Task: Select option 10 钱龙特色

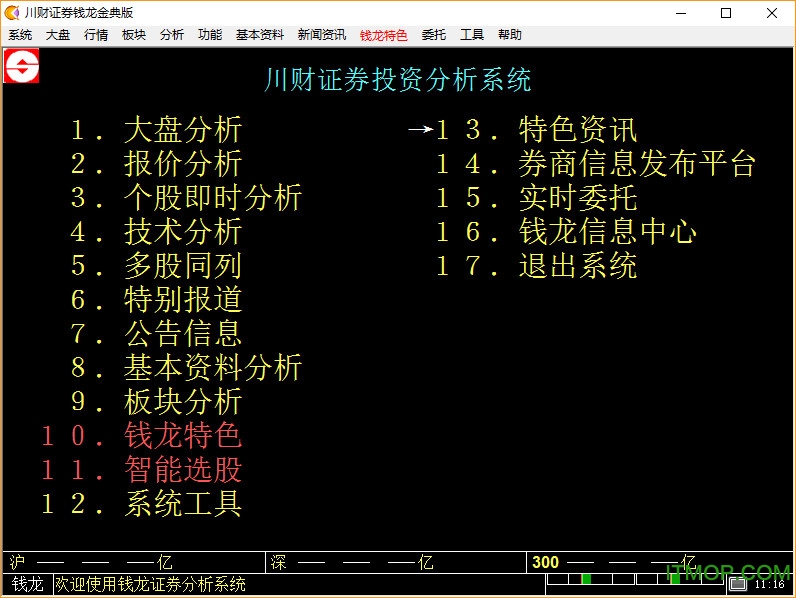Action: click(x=141, y=436)
